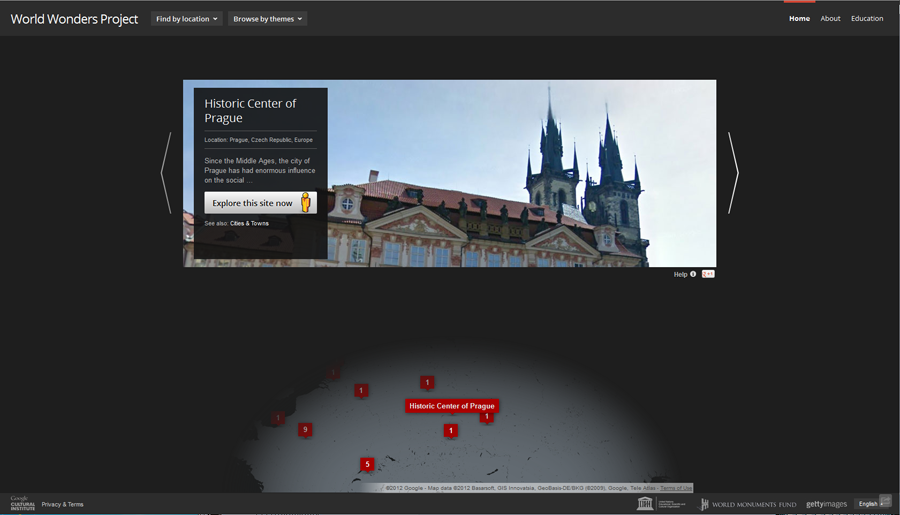The width and height of the screenshot is (900, 515).
Task: Open Privacy & Terms in the footer
Action: [63, 504]
